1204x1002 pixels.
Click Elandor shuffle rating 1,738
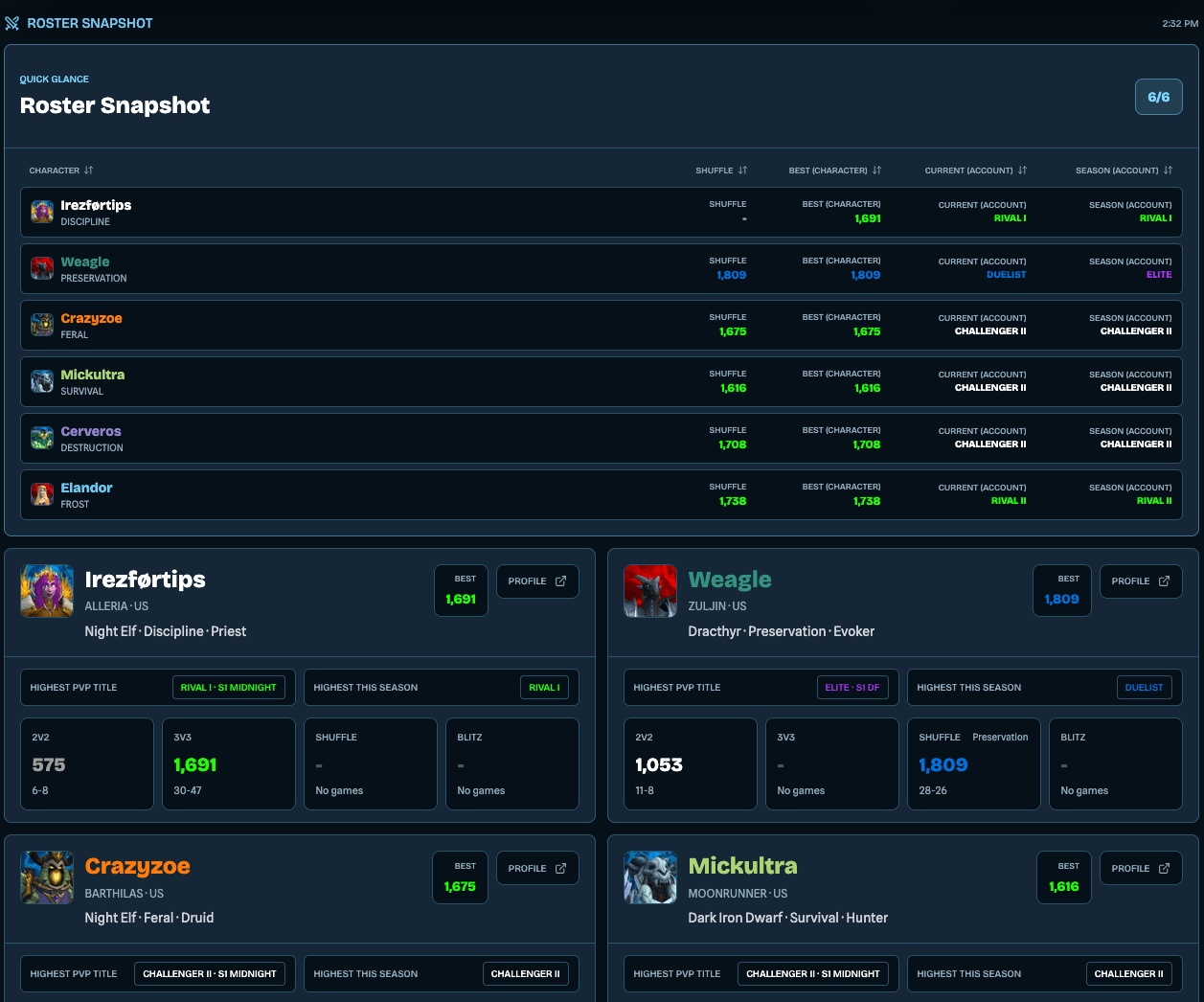point(733,501)
